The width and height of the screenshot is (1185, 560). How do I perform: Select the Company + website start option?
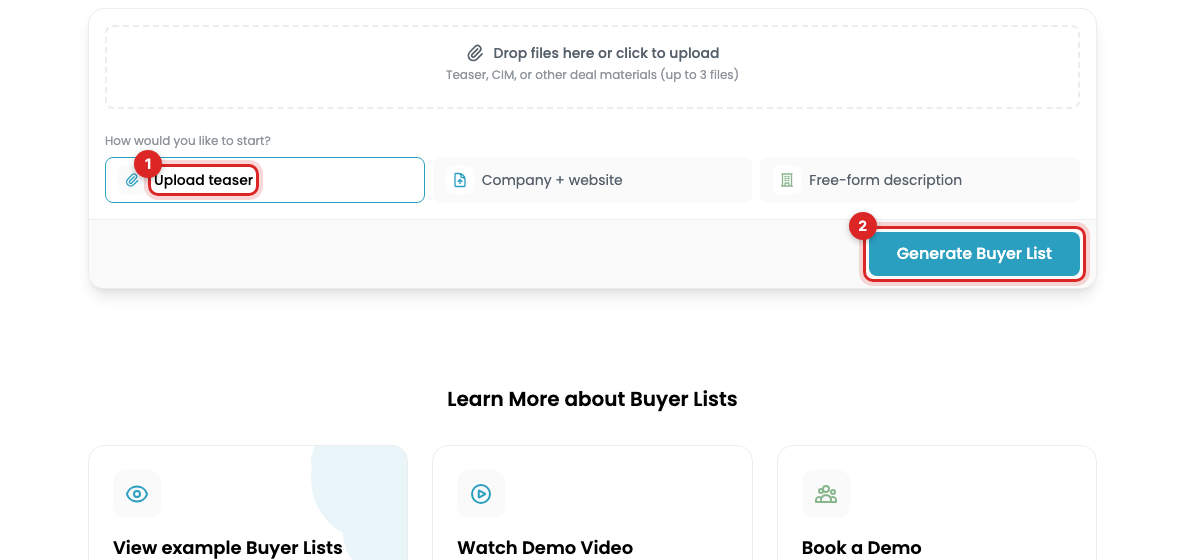point(592,180)
